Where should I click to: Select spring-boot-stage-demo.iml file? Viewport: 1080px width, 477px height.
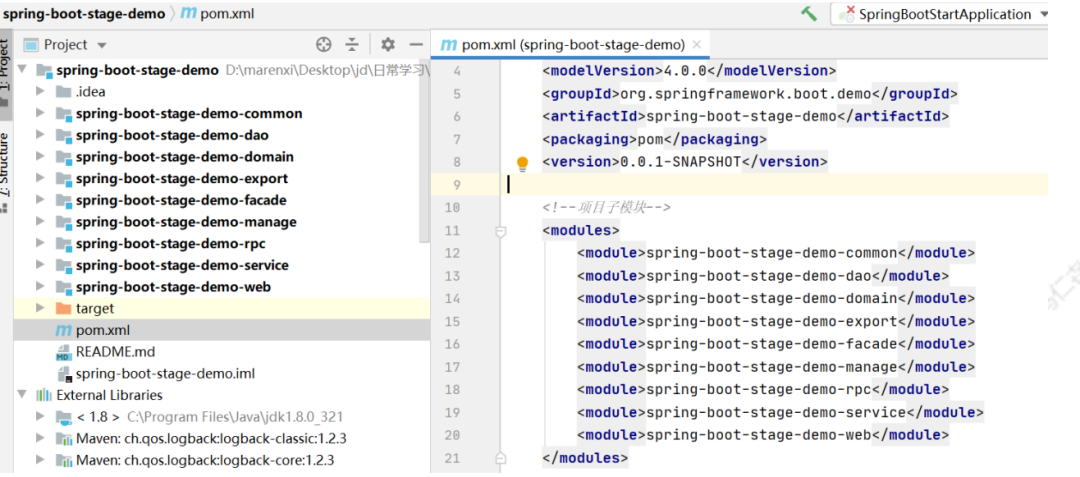pos(165,374)
